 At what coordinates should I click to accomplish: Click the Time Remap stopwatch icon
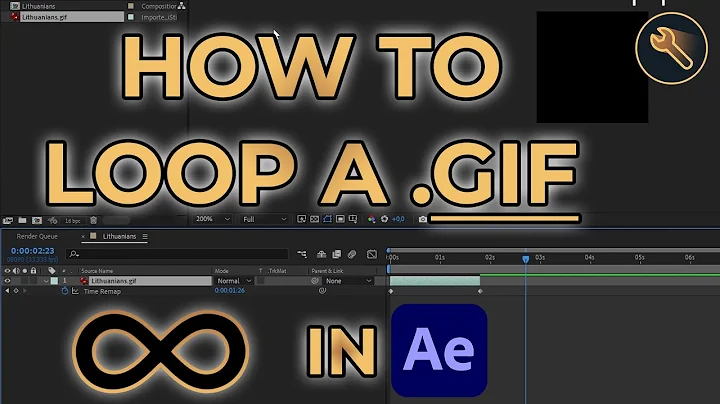(65, 291)
